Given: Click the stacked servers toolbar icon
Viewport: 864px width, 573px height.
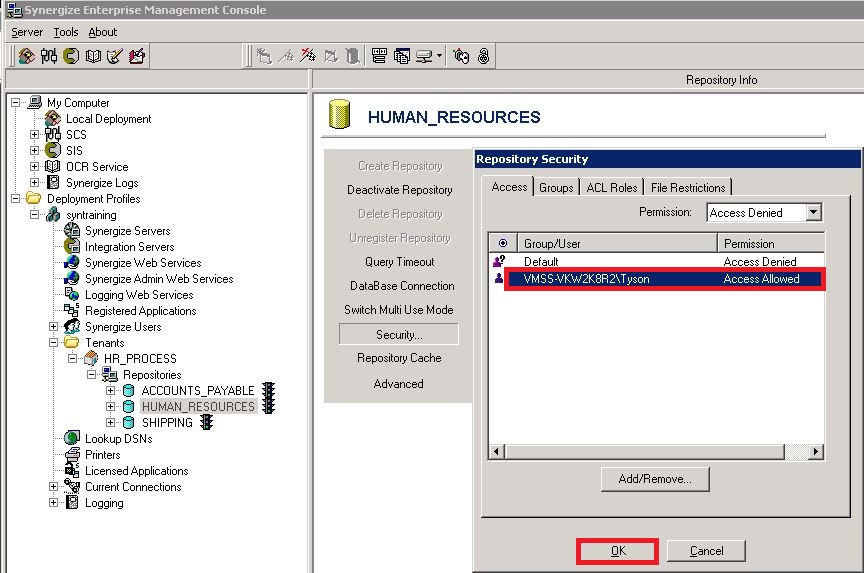Looking at the screenshot, I should [379, 56].
